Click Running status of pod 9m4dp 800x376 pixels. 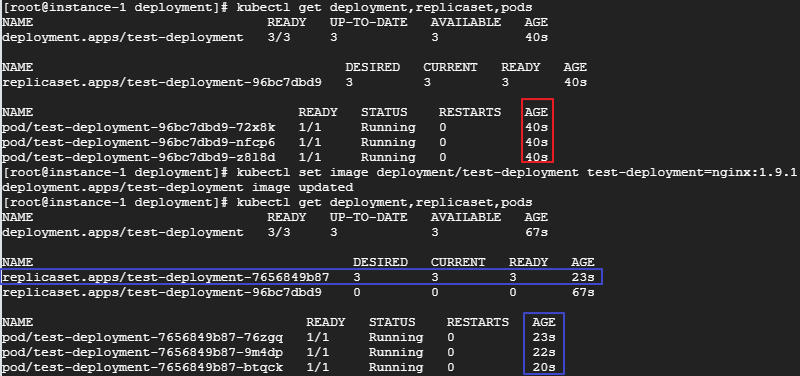click(x=396, y=353)
